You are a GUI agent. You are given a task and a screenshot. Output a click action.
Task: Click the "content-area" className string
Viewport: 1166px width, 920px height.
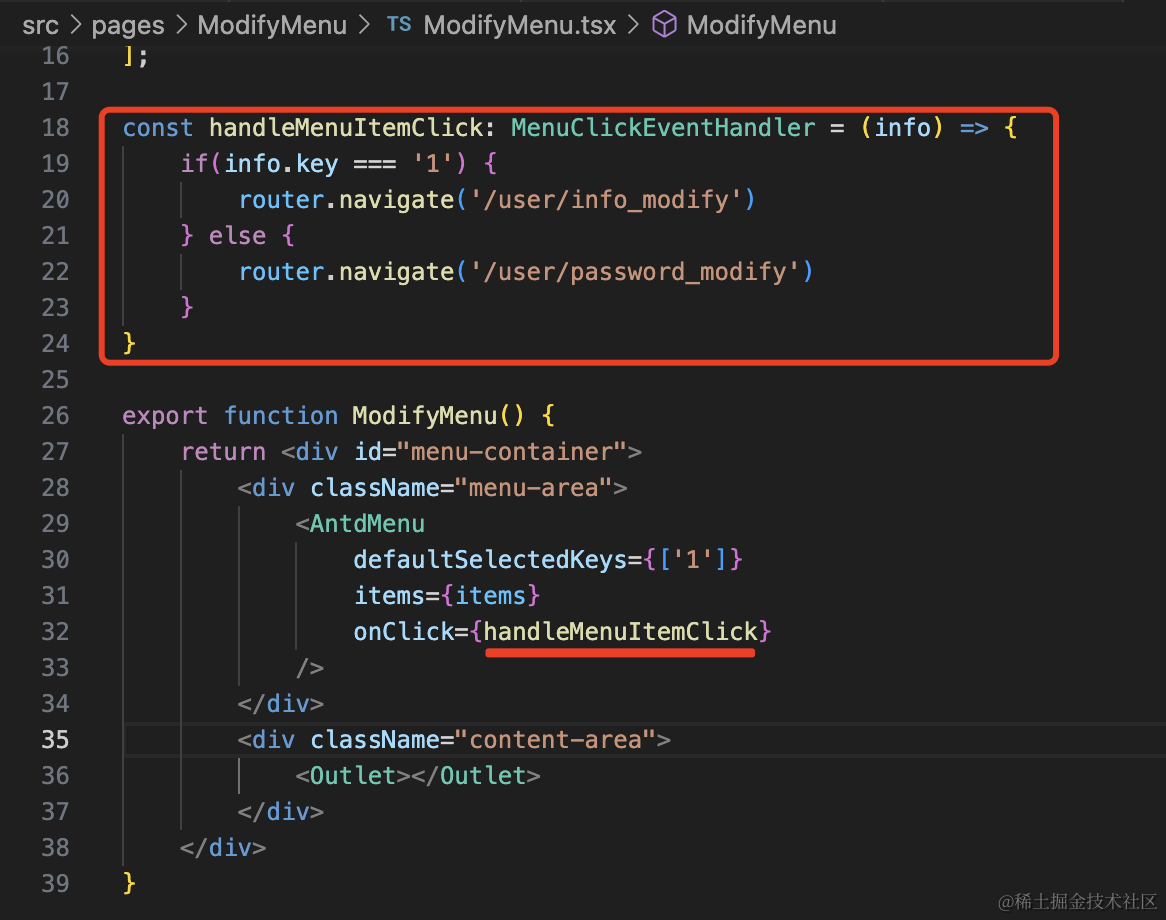[x=555, y=740]
